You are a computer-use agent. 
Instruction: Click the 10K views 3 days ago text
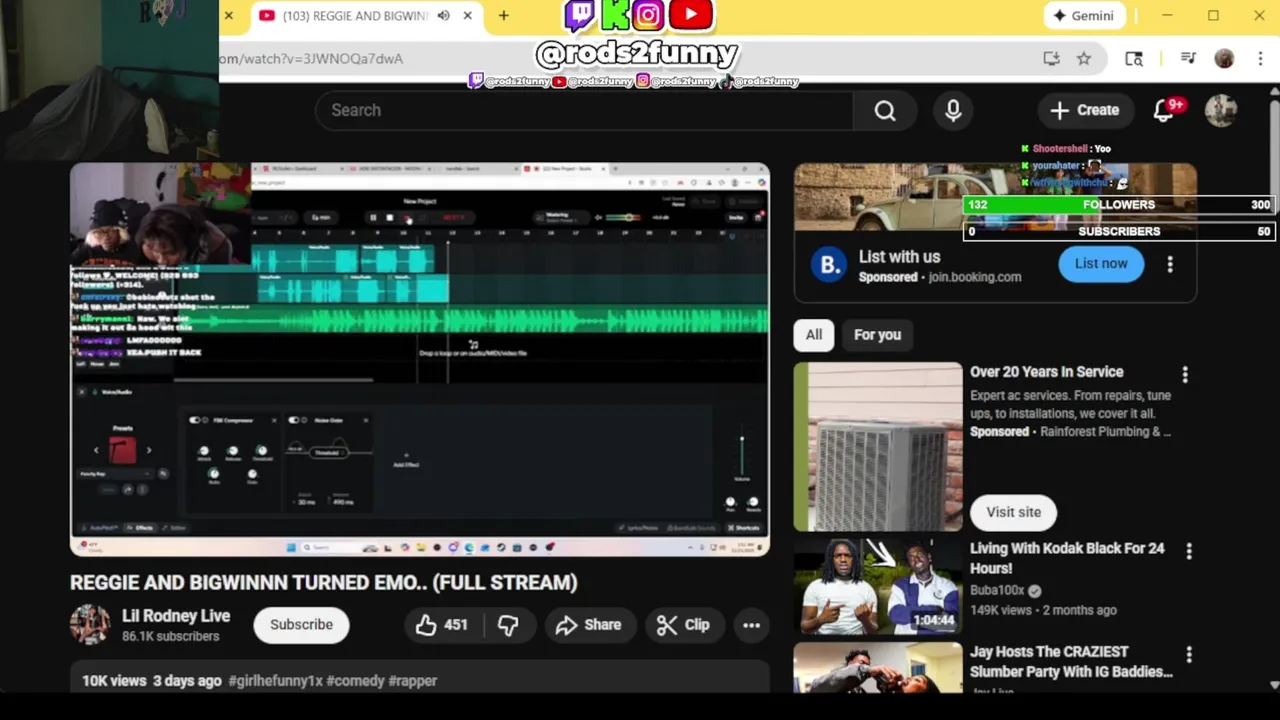152,681
